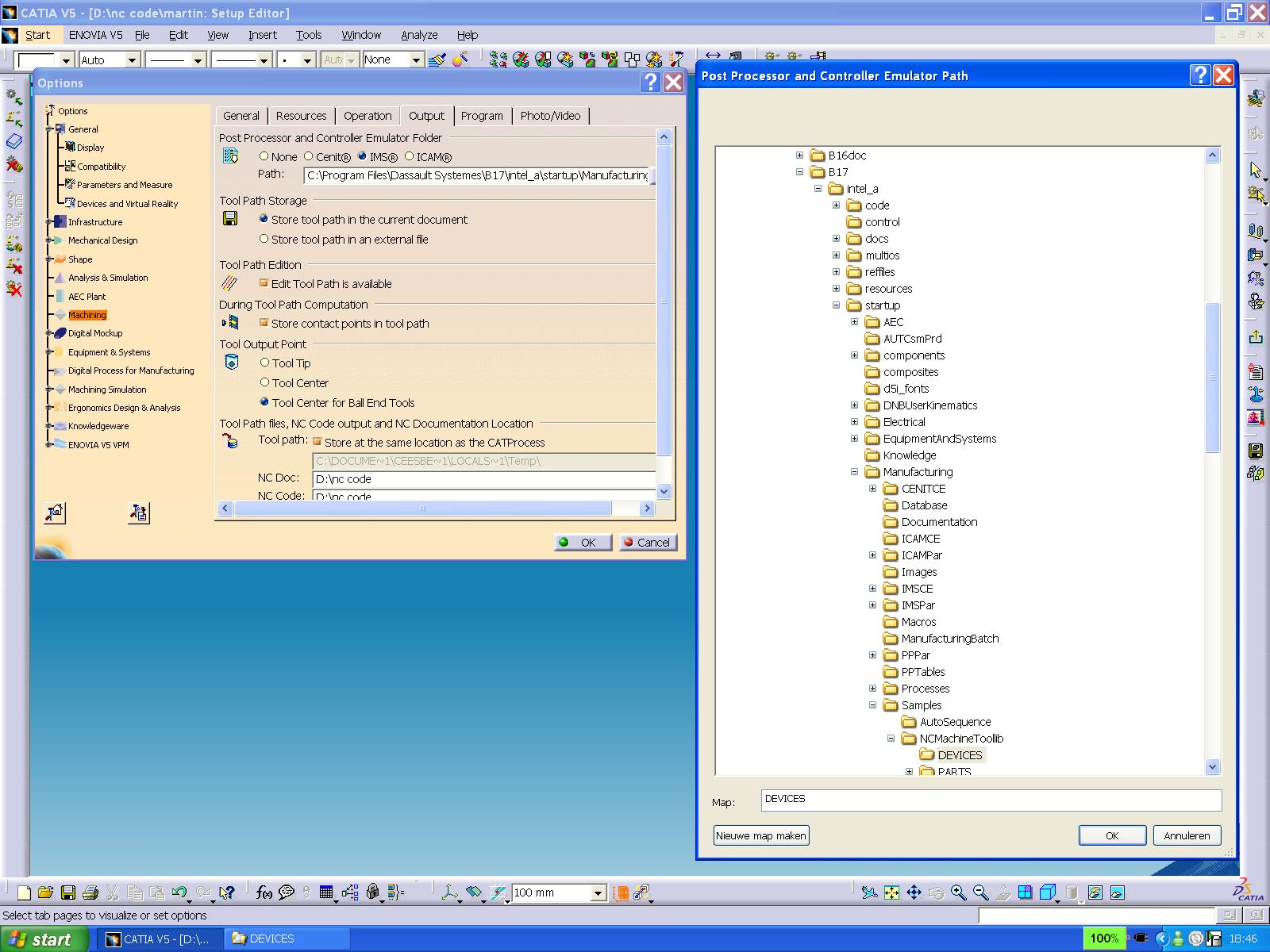Click the Fly mode airplane icon
This screenshot has width=1270, height=952.
pos(870,892)
